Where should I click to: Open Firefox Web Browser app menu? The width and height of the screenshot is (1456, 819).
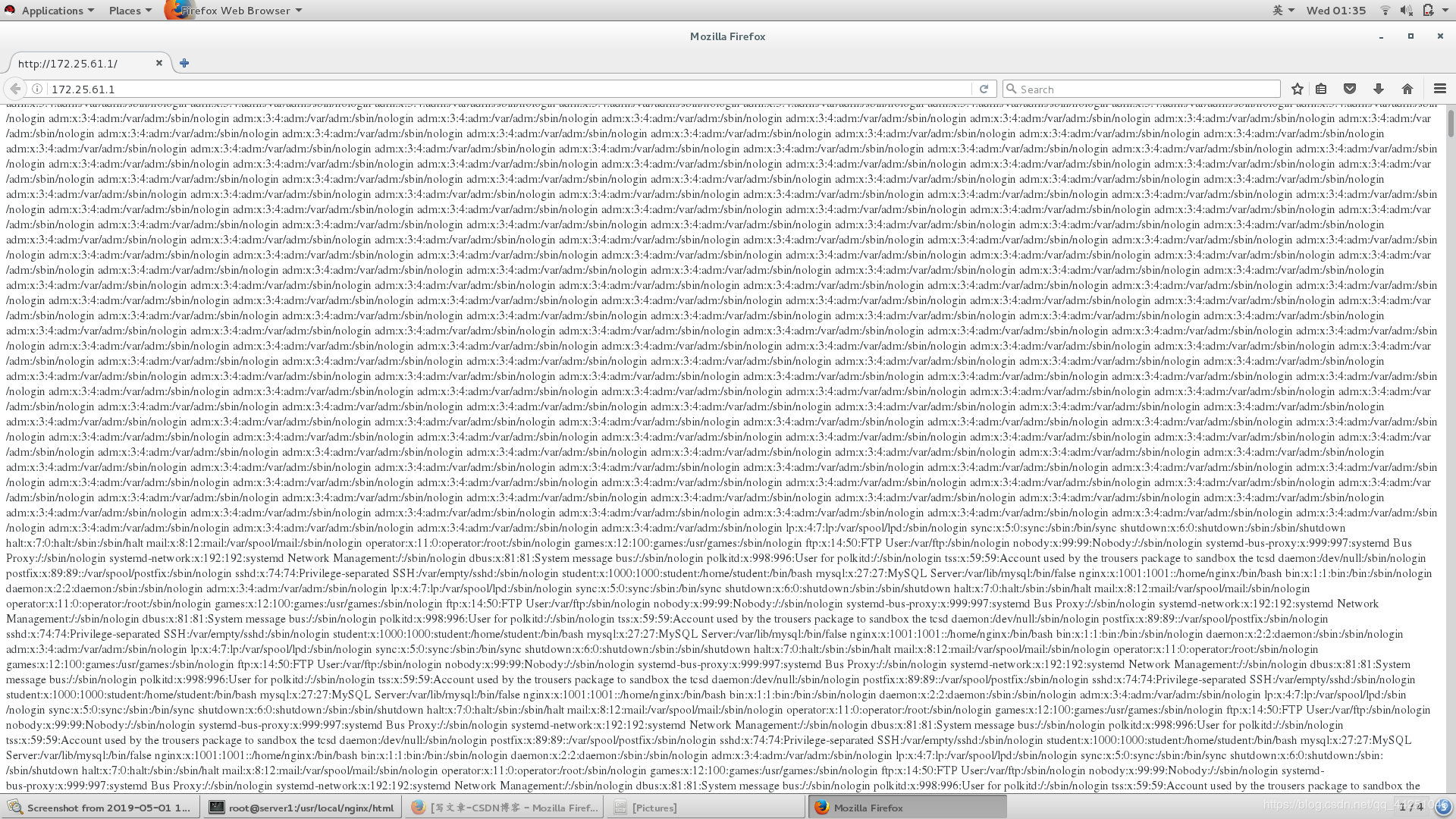coord(235,11)
